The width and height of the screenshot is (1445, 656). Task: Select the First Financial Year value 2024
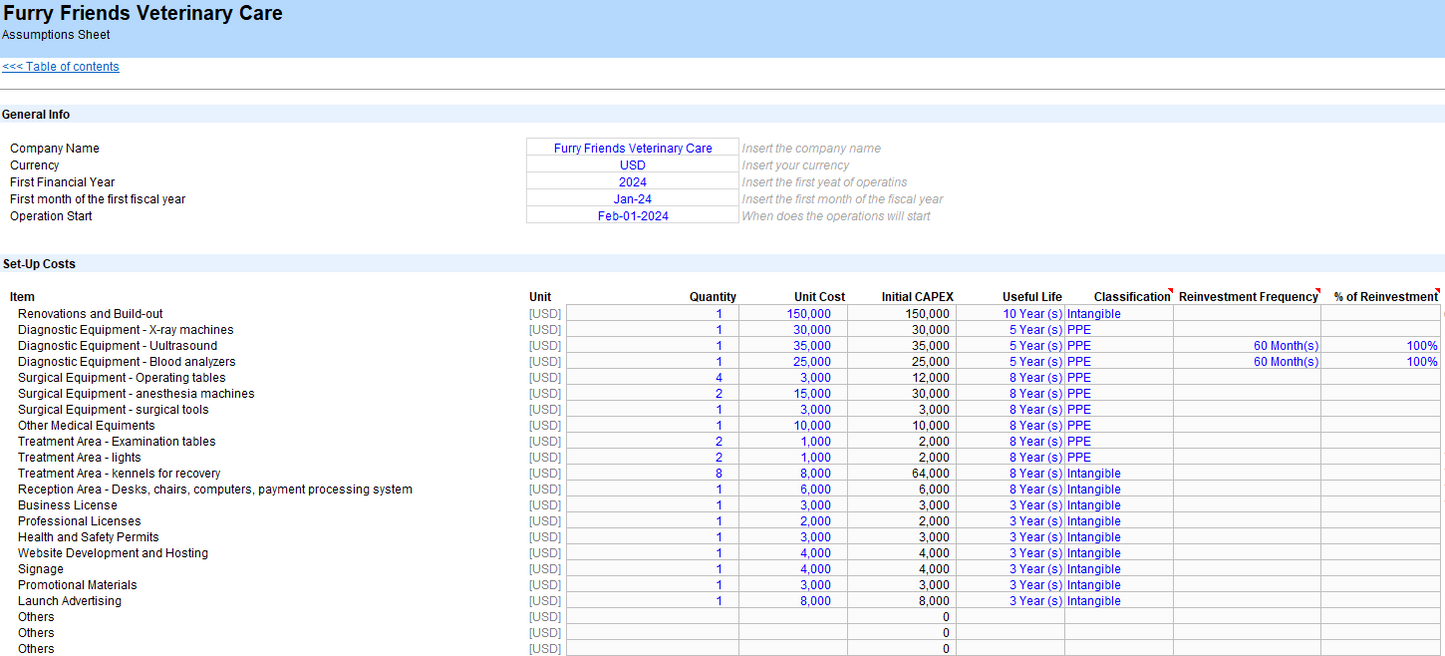pyautogui.click(x=632, y=182)
